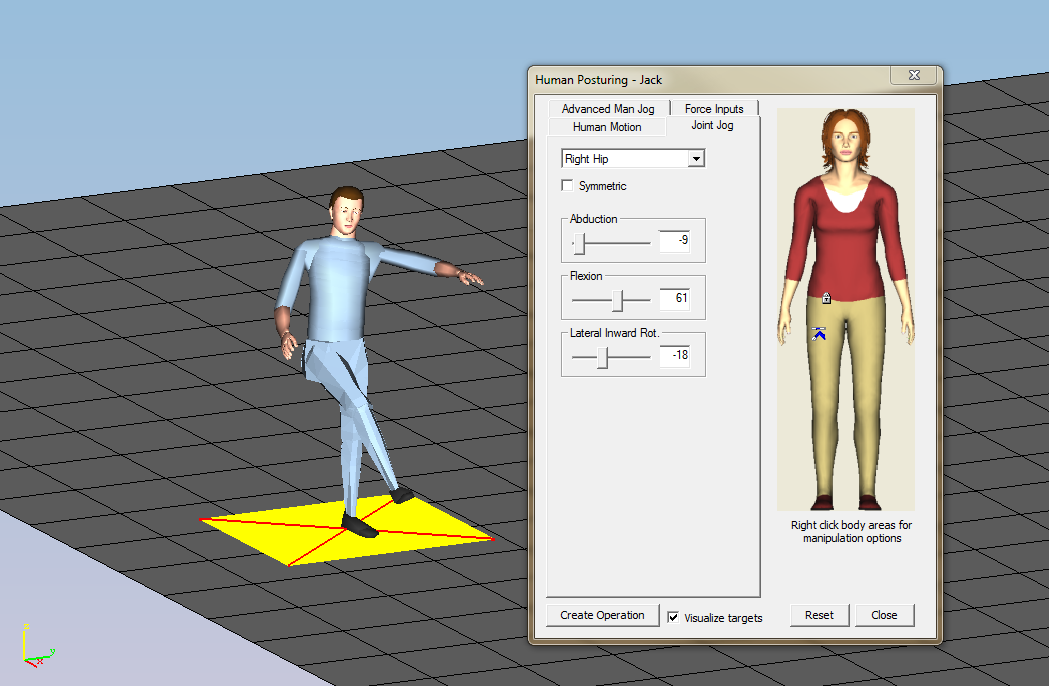Click the Flexion slider handle
Viewport: 1049px width, 686px height.
pos(618,301)
